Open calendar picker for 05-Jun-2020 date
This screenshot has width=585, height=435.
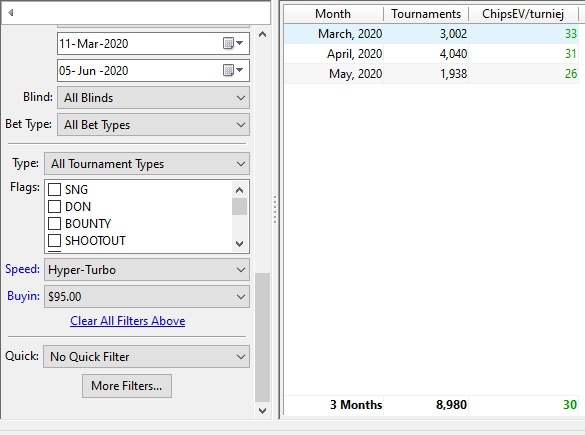click(233, 70)
